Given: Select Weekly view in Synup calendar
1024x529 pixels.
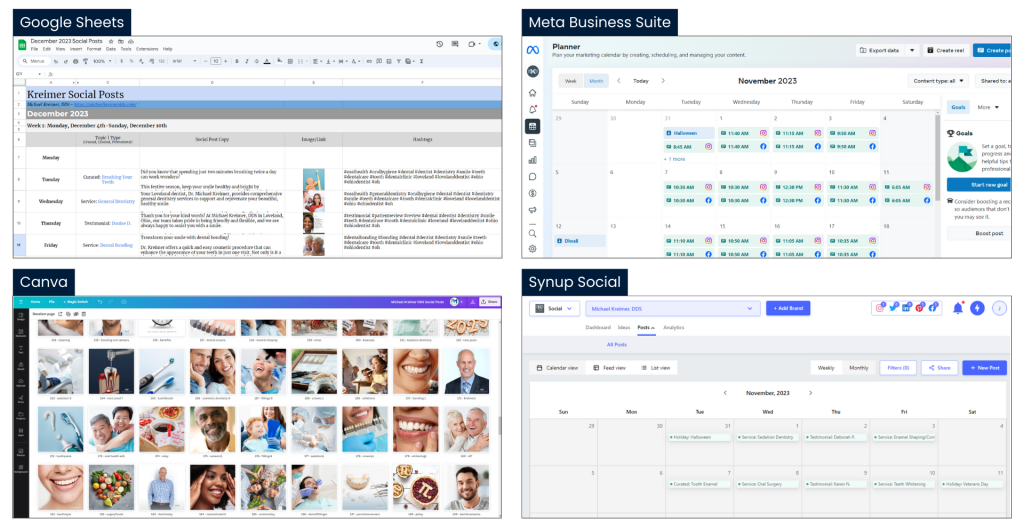Looking at the screenshot, I should (x=826, y=368).
